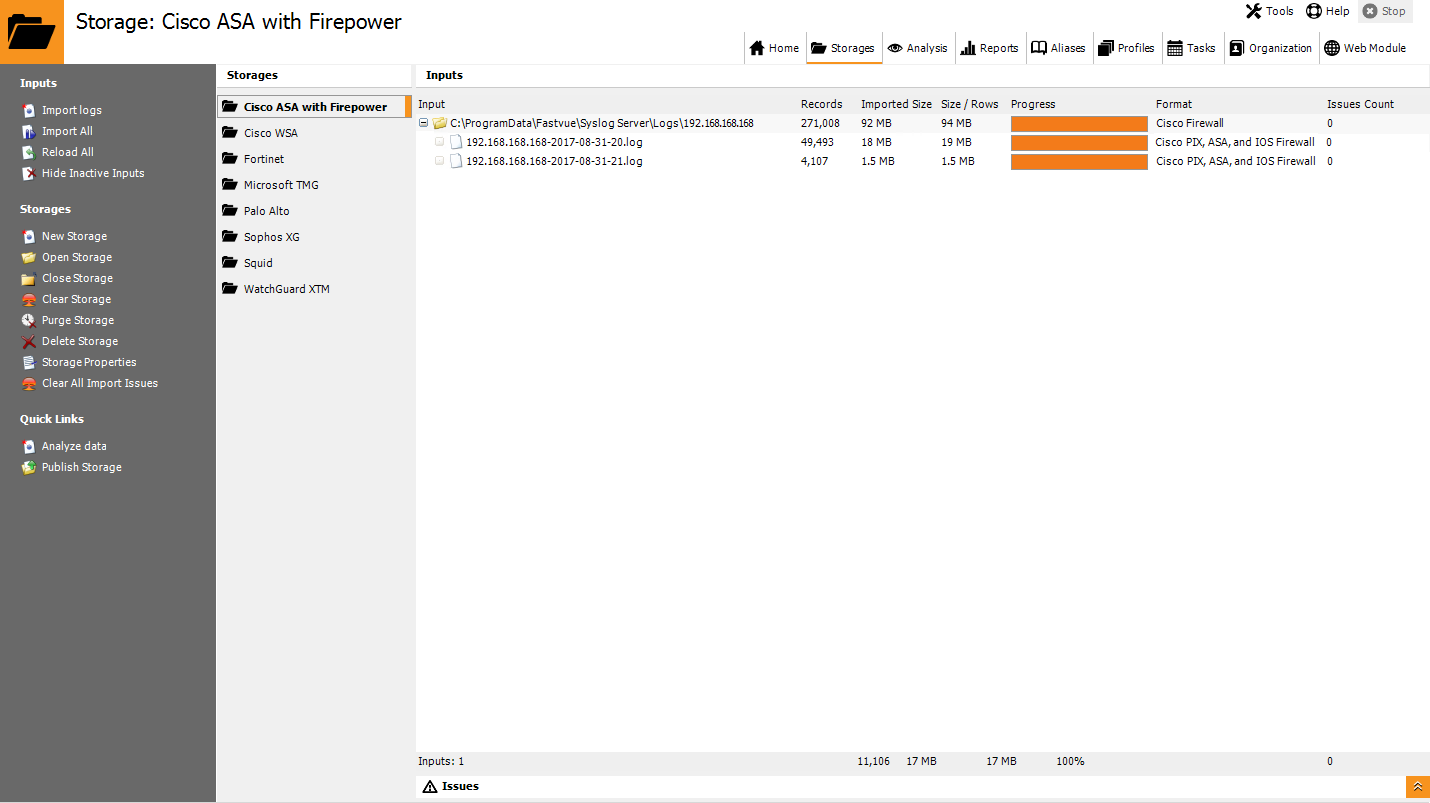Select the WatchGuard XTM storage
Image resolution: width=1430 pixels, height=803 pixels.
point(314,289)
